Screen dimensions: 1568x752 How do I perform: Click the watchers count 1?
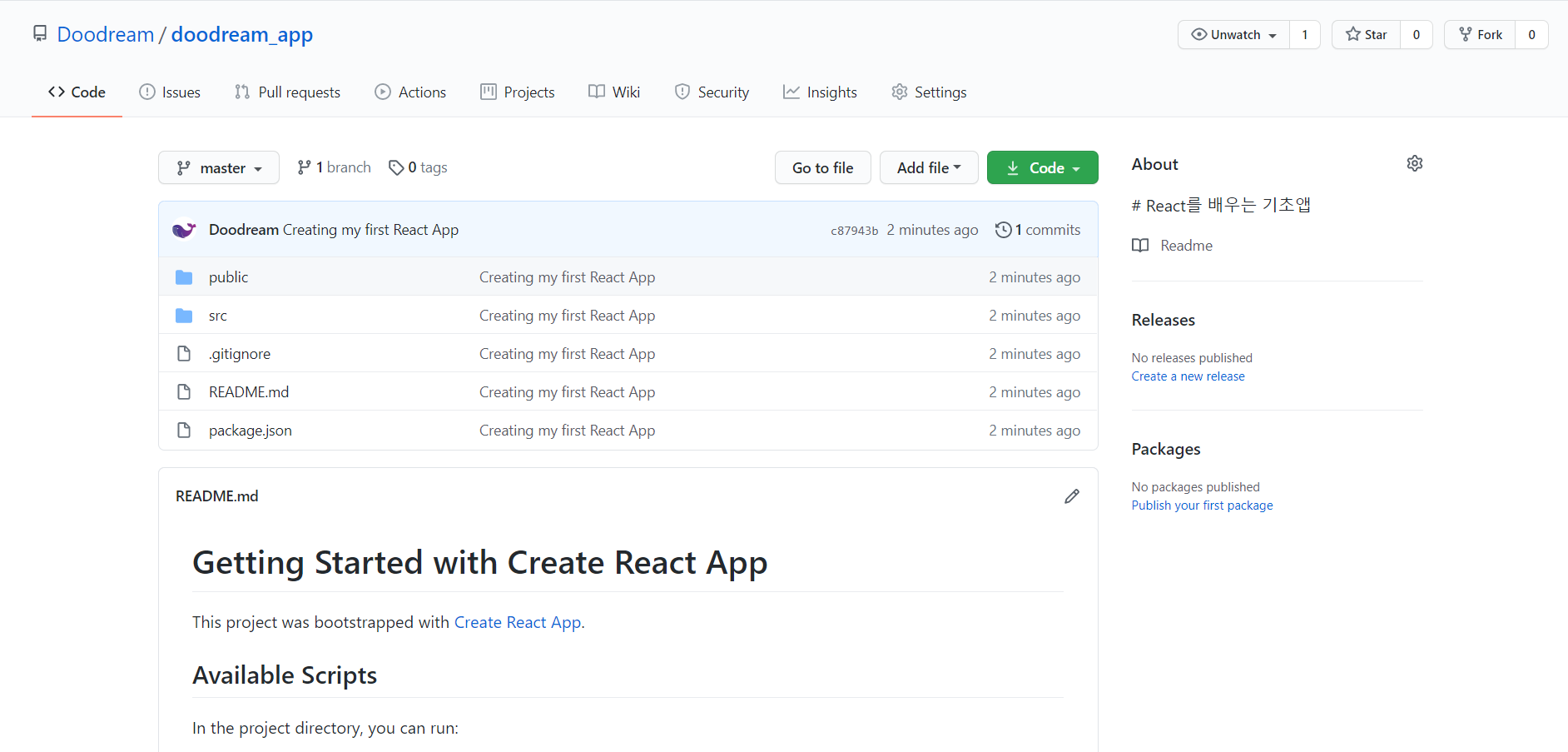point(1305,34)
